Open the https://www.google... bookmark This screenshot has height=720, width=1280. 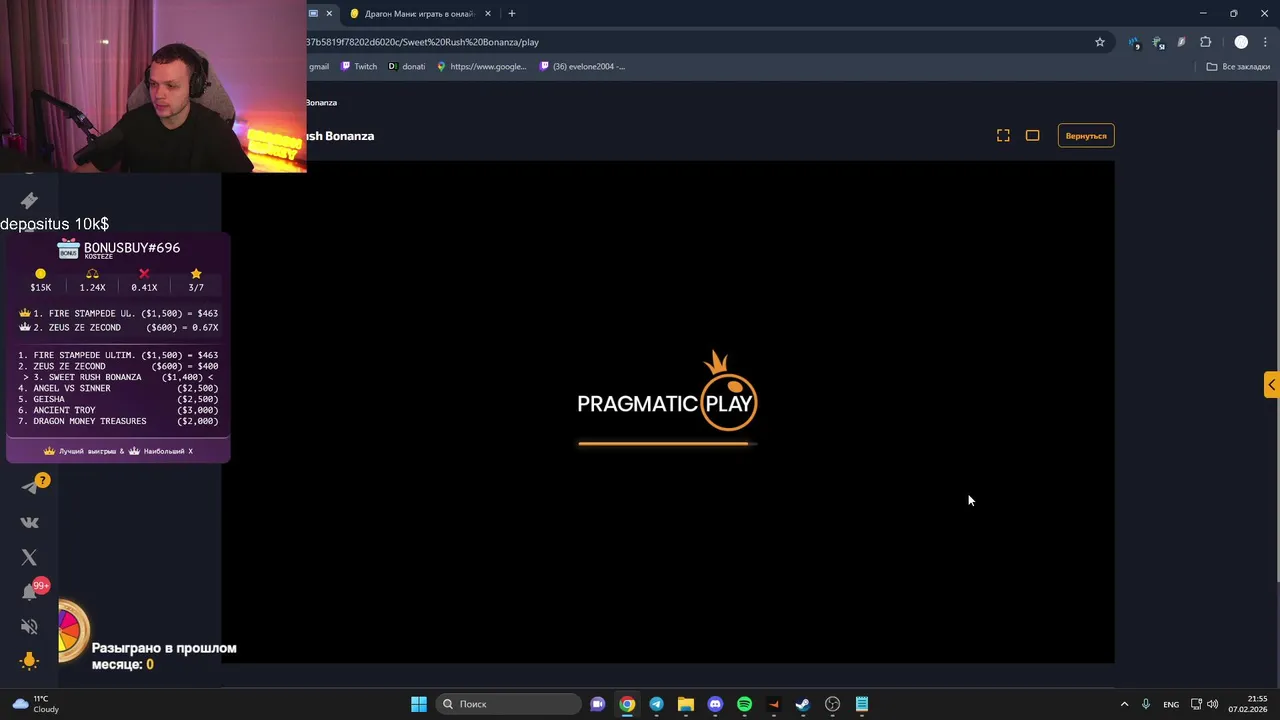481,67
